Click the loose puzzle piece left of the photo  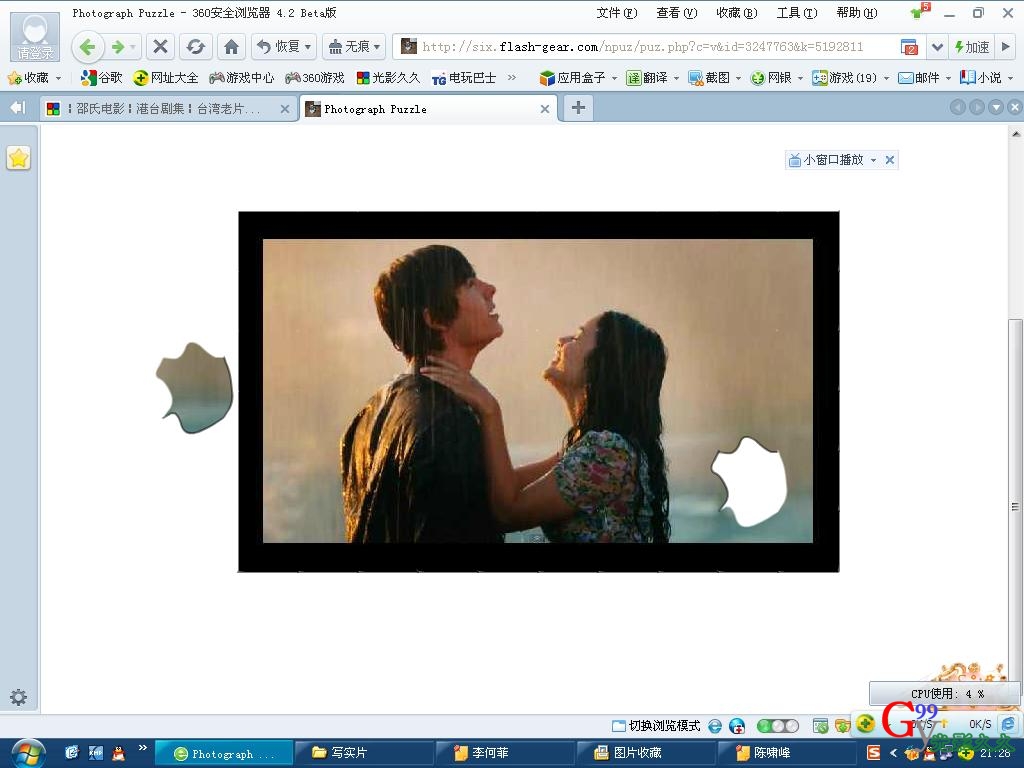pyautogui.click(x=195, y=388)
